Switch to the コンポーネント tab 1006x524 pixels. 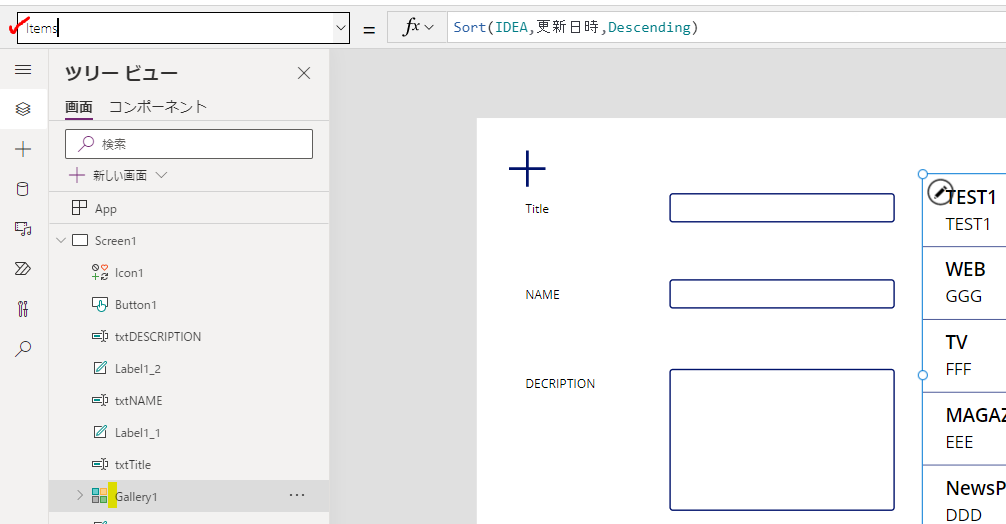click(x=157, y=107)
